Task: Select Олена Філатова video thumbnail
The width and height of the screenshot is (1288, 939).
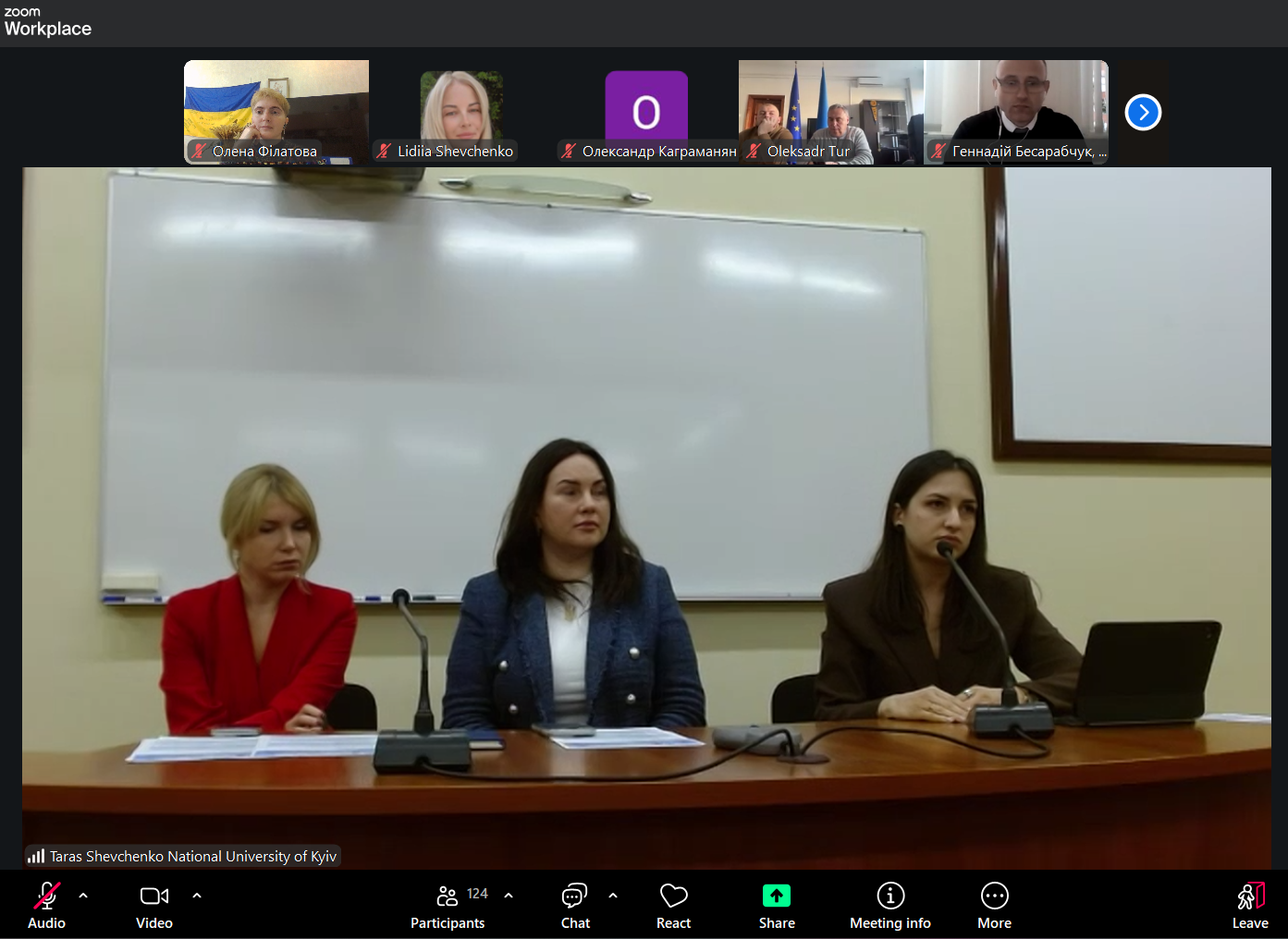Action: [276, 112]
